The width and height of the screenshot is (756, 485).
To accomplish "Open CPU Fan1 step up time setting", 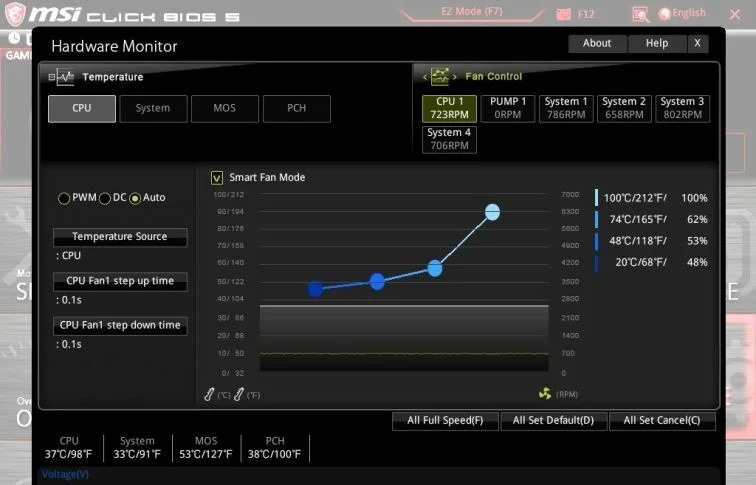I will point(119,281).
